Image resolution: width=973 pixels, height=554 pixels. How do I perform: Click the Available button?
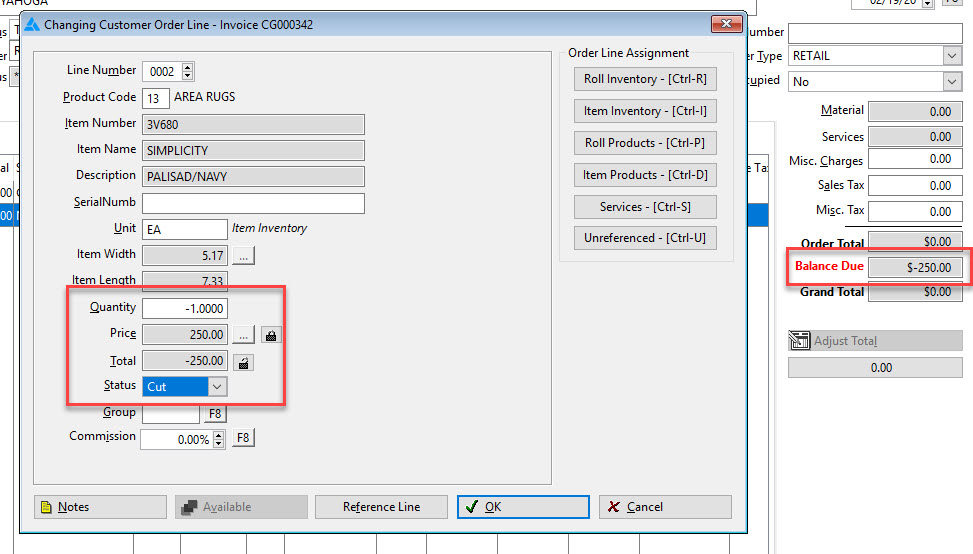pyautogui.click(x=241, y=507)
